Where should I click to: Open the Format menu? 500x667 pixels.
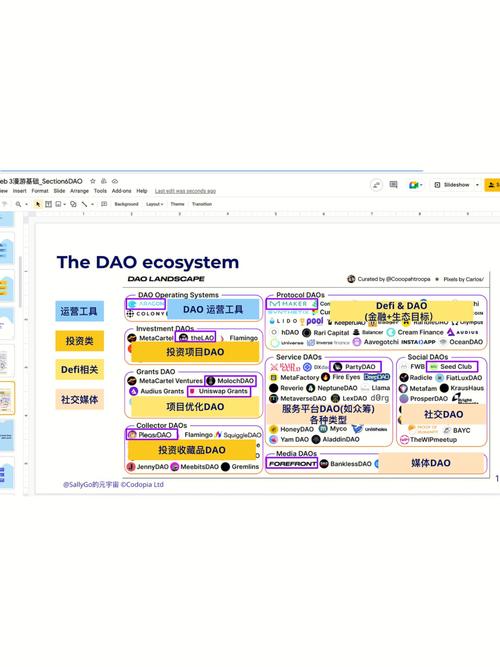(40, 191)
